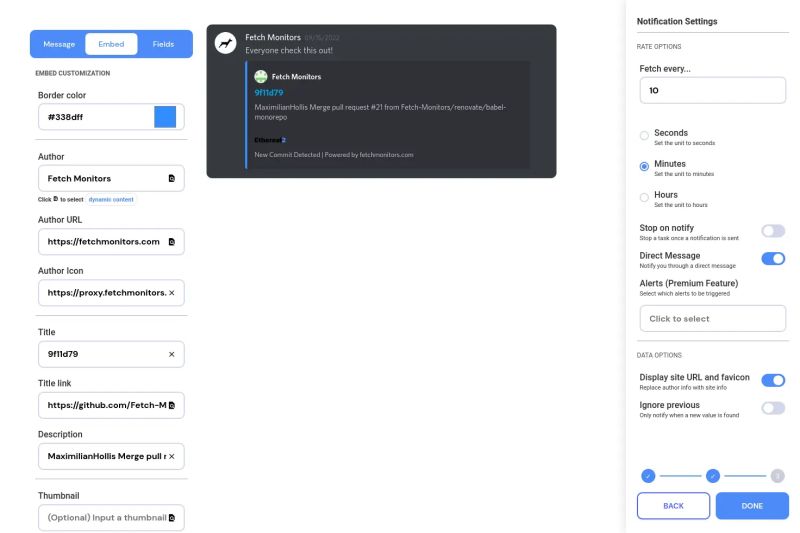Click the Ethereal field name in preview
800x533 pixels.
point(270,140)
